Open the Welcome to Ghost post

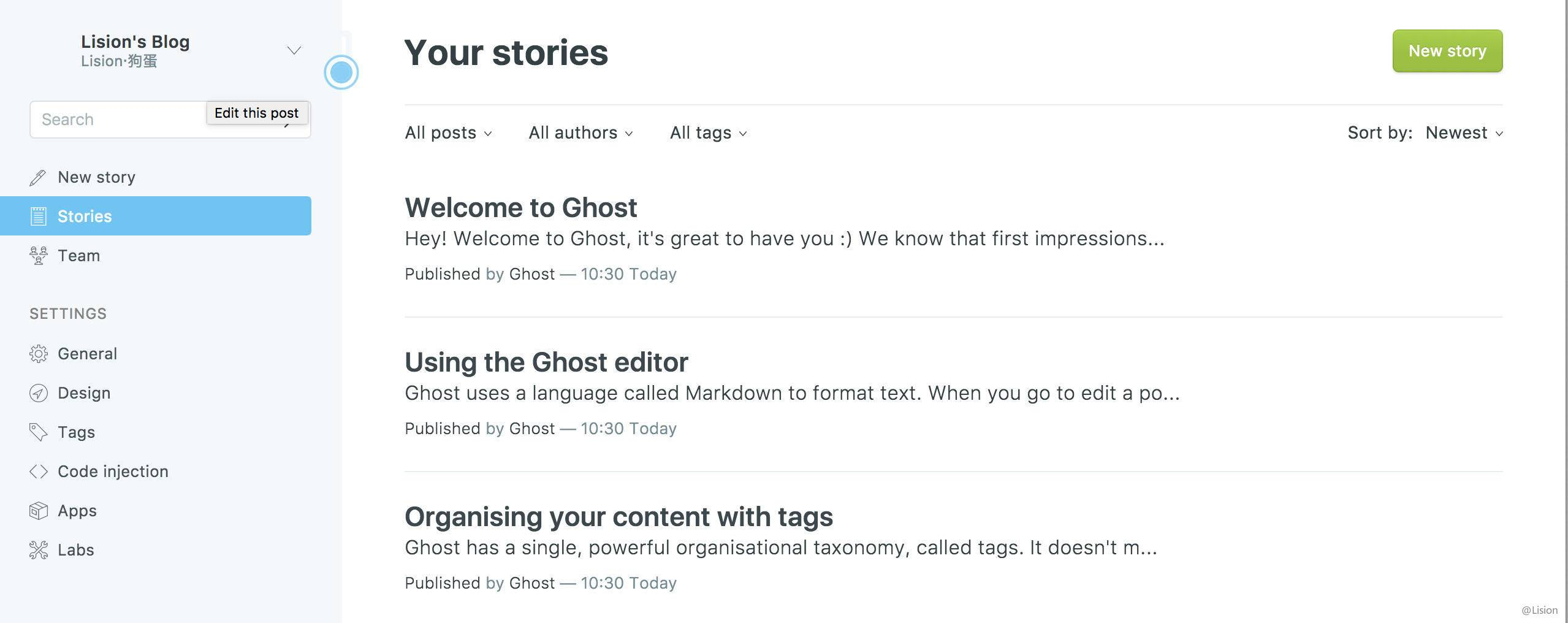point(520,208)
